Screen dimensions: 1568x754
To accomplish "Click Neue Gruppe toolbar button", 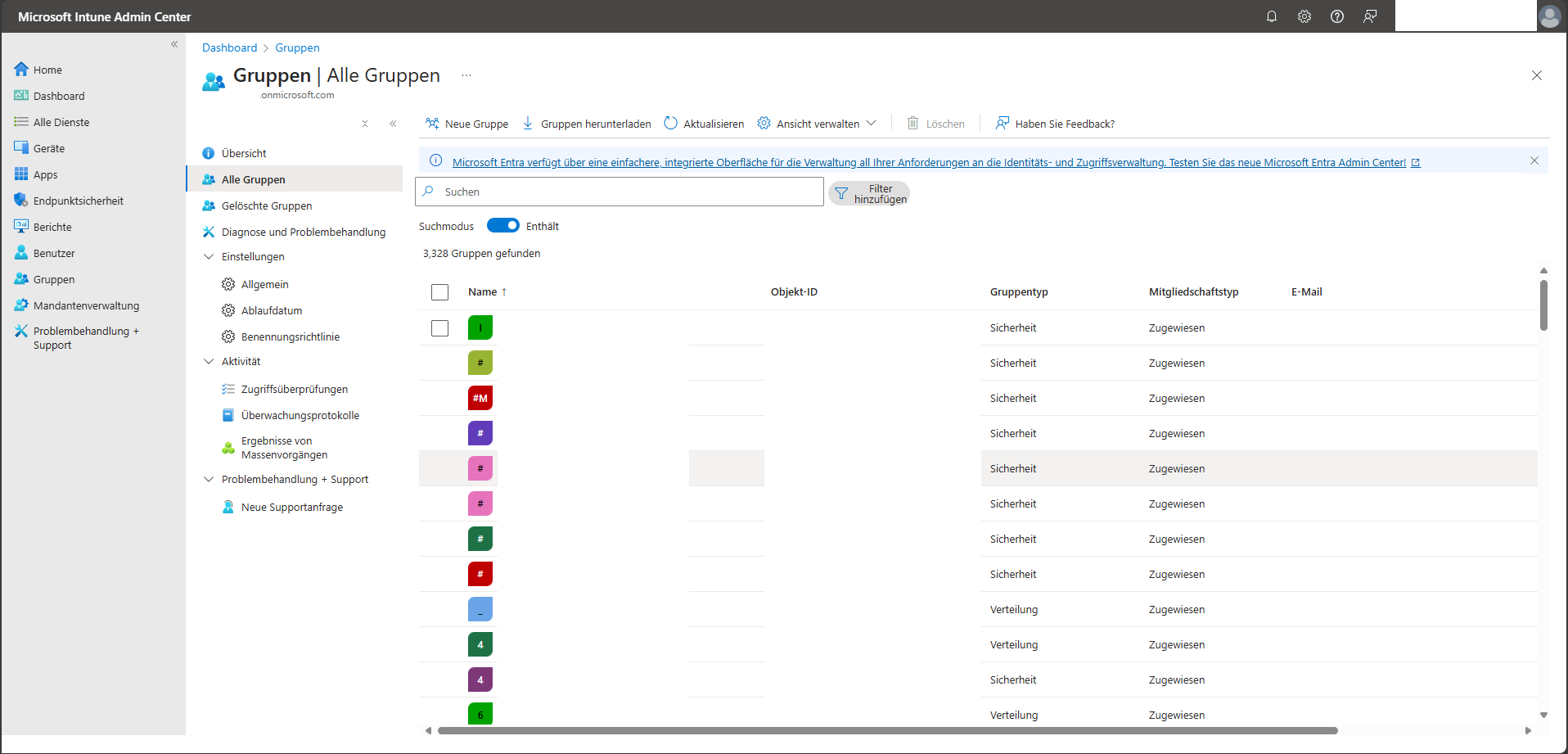I will coord(467,124).
